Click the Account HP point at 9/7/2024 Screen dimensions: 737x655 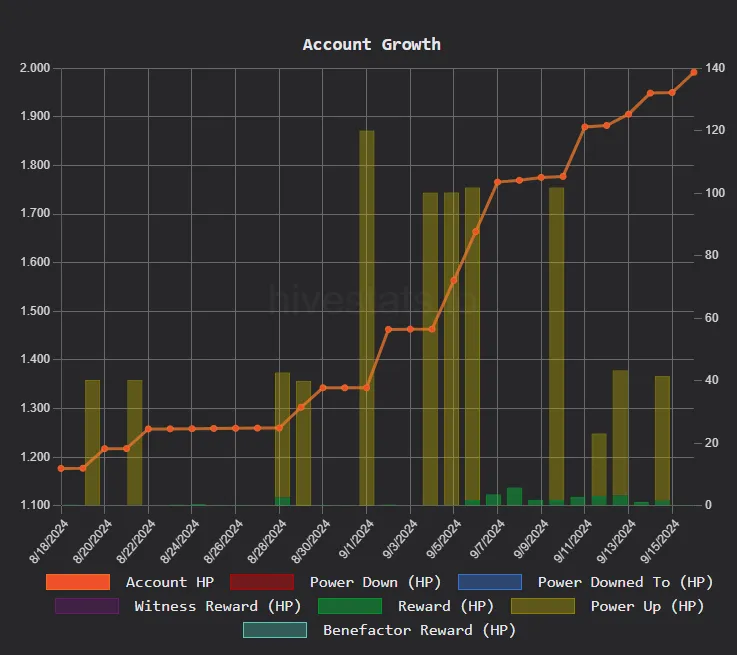[x=497, y=182]
